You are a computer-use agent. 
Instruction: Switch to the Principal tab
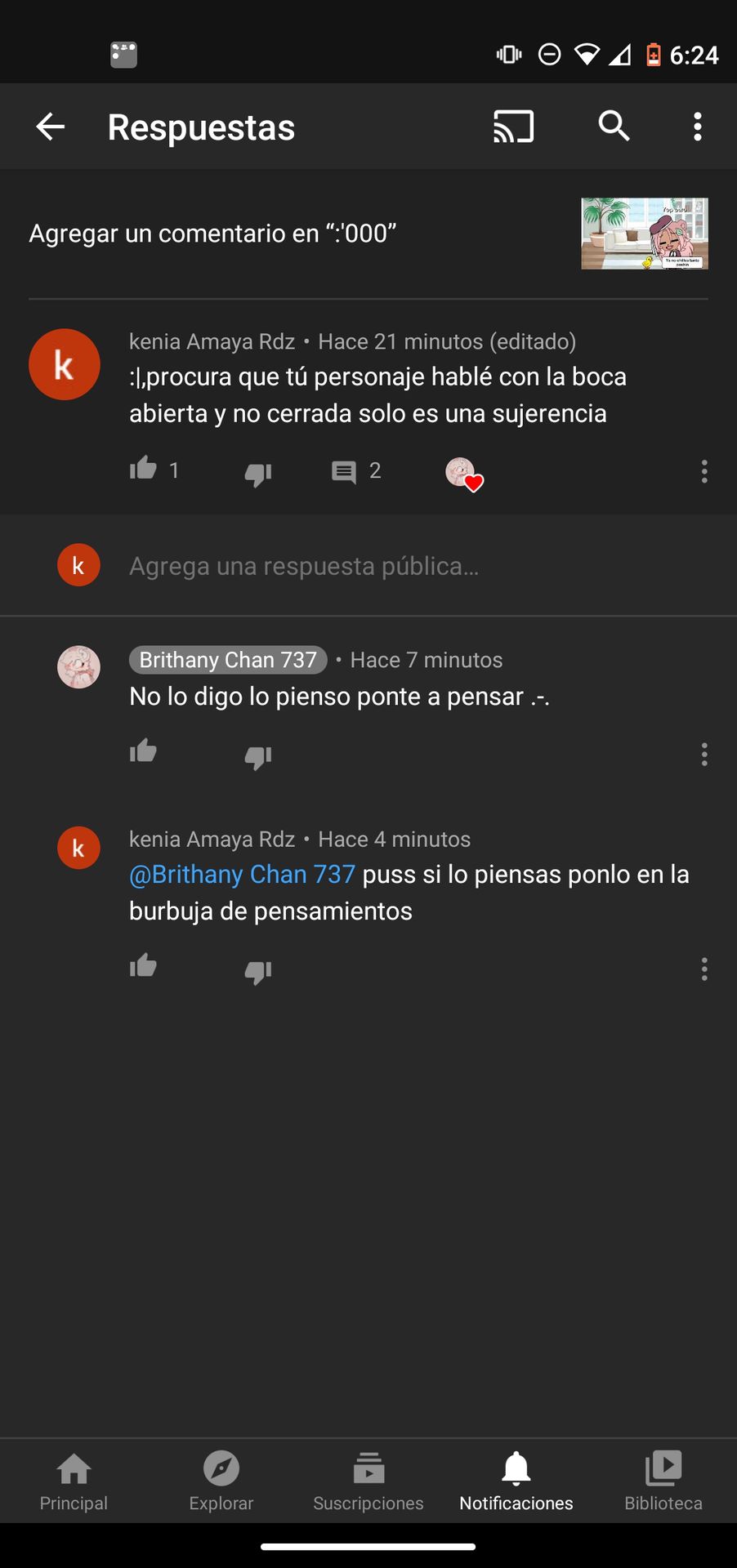pos(74,1481)
